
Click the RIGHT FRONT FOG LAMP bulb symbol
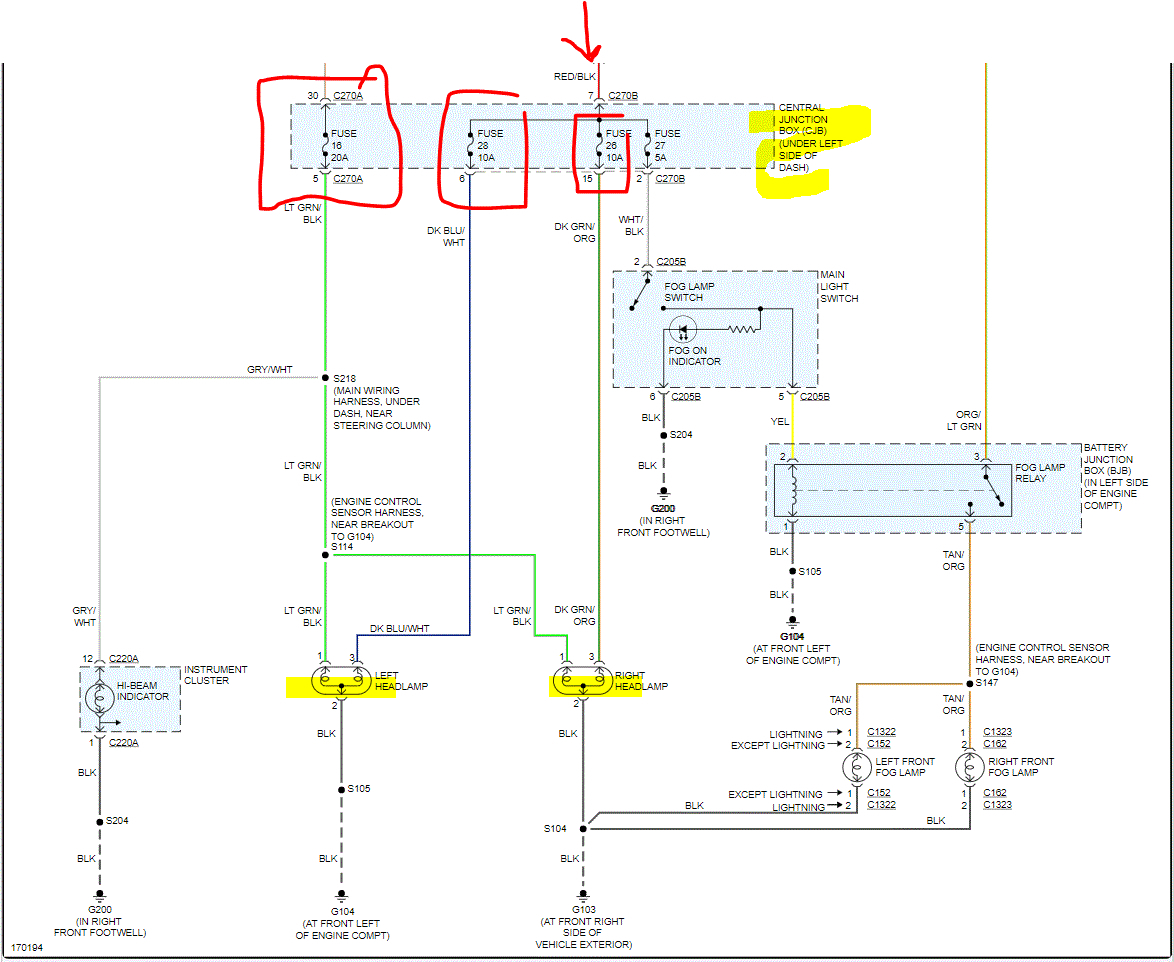pos(970,767)
